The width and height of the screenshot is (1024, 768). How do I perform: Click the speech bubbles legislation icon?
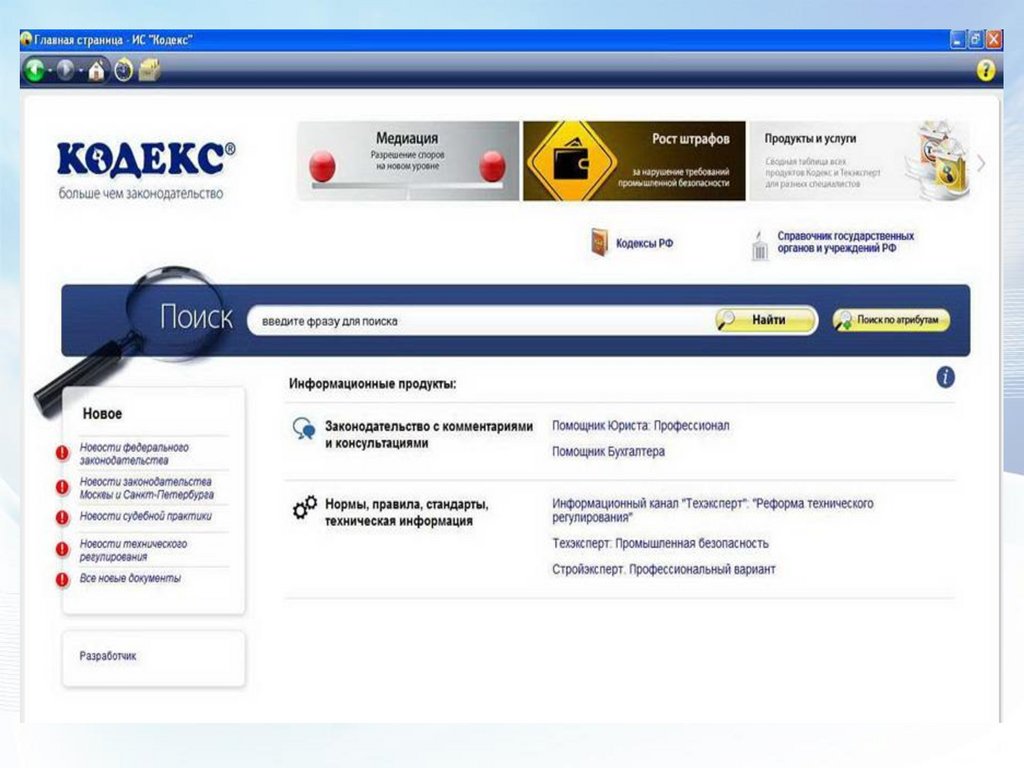304,428
